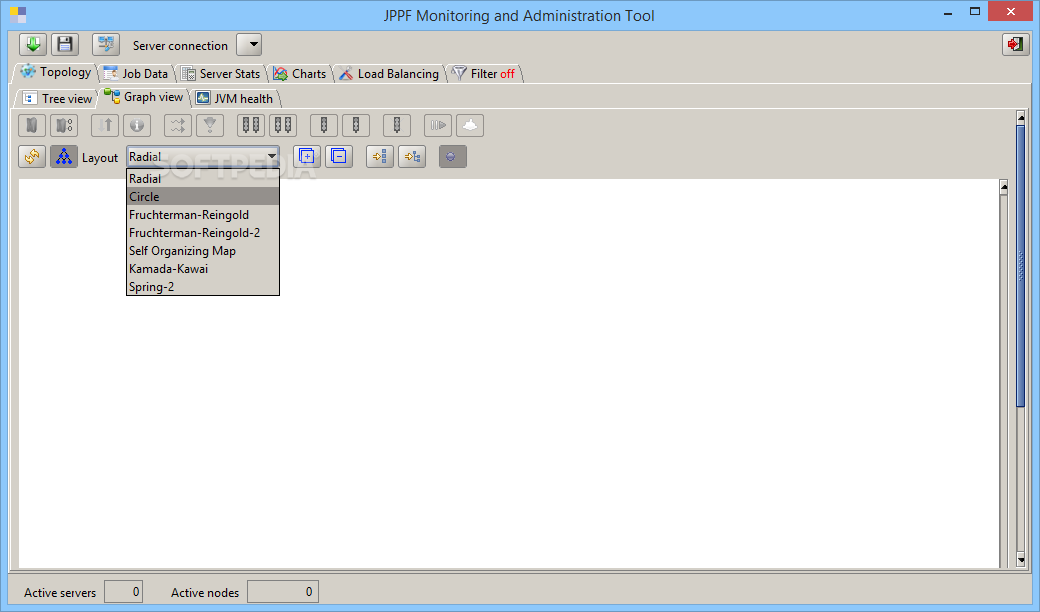Click the outer scrollbar's down arrow
Screen dimensions: 1040x612
(x=1021, y=561)
